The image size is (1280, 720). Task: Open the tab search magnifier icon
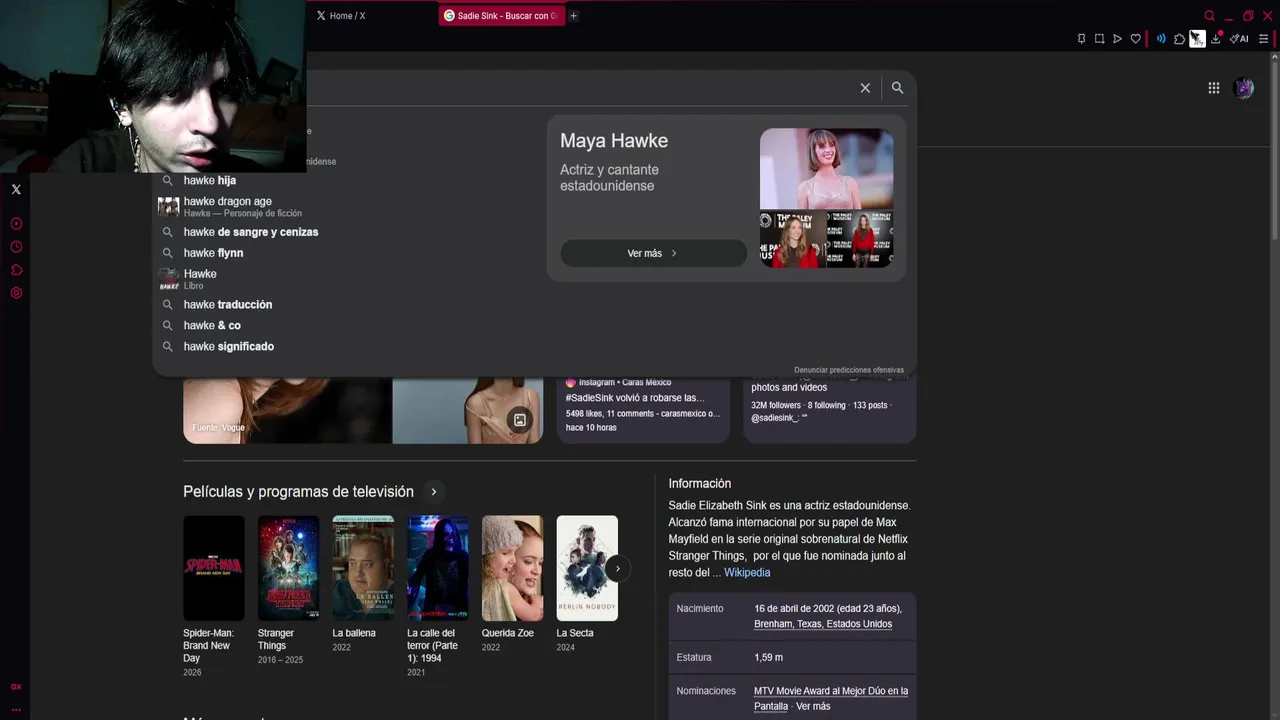(x=1210, y=16)
